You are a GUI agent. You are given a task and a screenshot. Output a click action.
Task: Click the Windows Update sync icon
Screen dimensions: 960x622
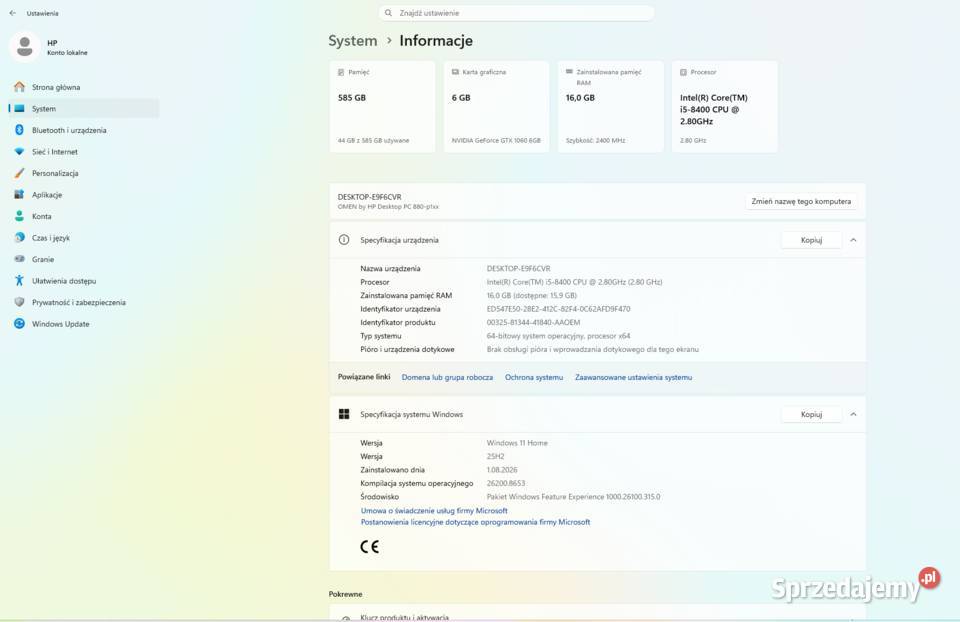tap(20, 323)
